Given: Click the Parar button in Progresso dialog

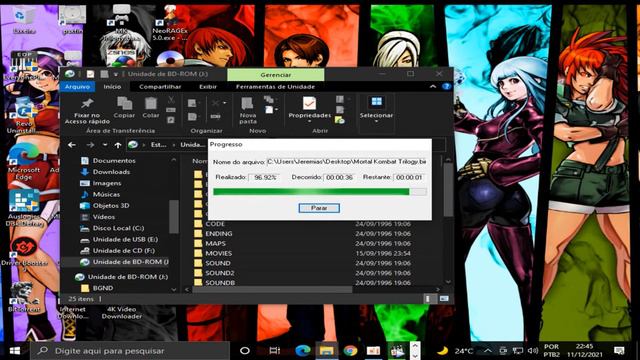Looking at the screenshot, I should (319, 208).
